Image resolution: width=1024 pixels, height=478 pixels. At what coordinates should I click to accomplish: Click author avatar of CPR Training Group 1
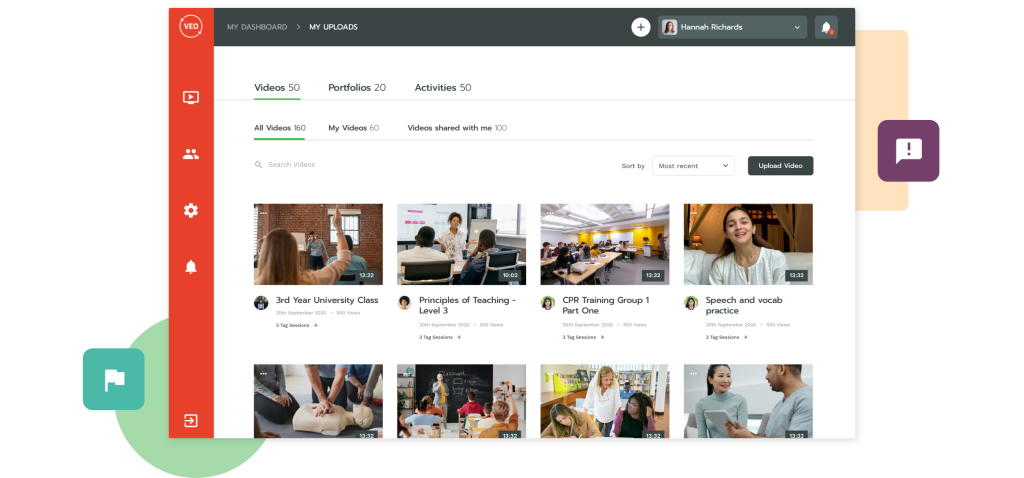point(548,303)
